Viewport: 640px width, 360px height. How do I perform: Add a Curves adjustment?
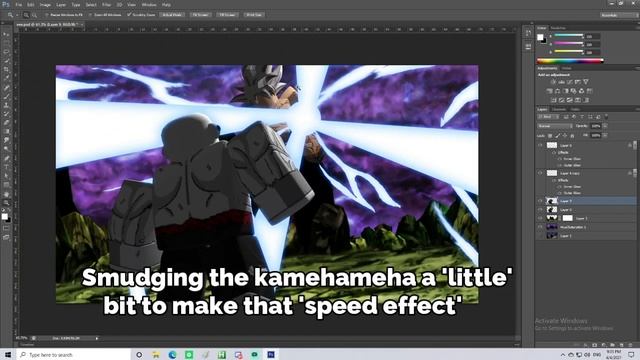coord(569,82)
